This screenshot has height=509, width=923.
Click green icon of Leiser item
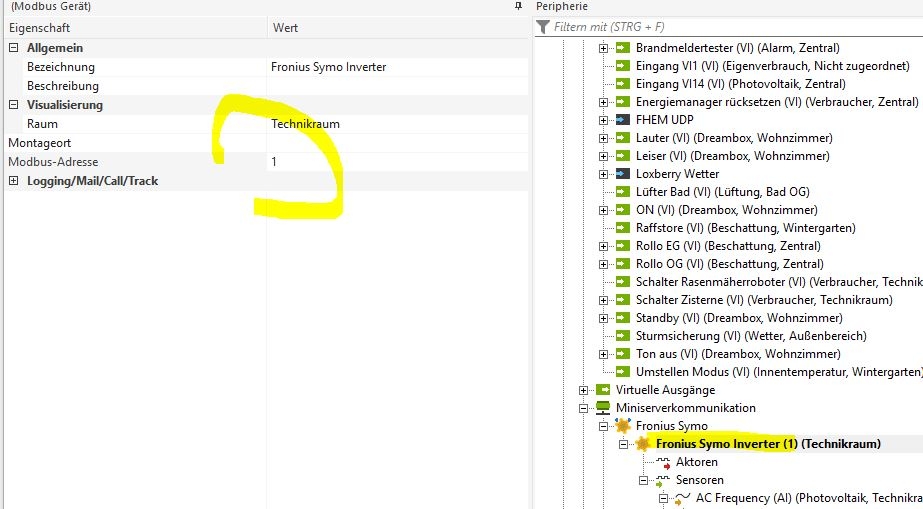[623, 156]
